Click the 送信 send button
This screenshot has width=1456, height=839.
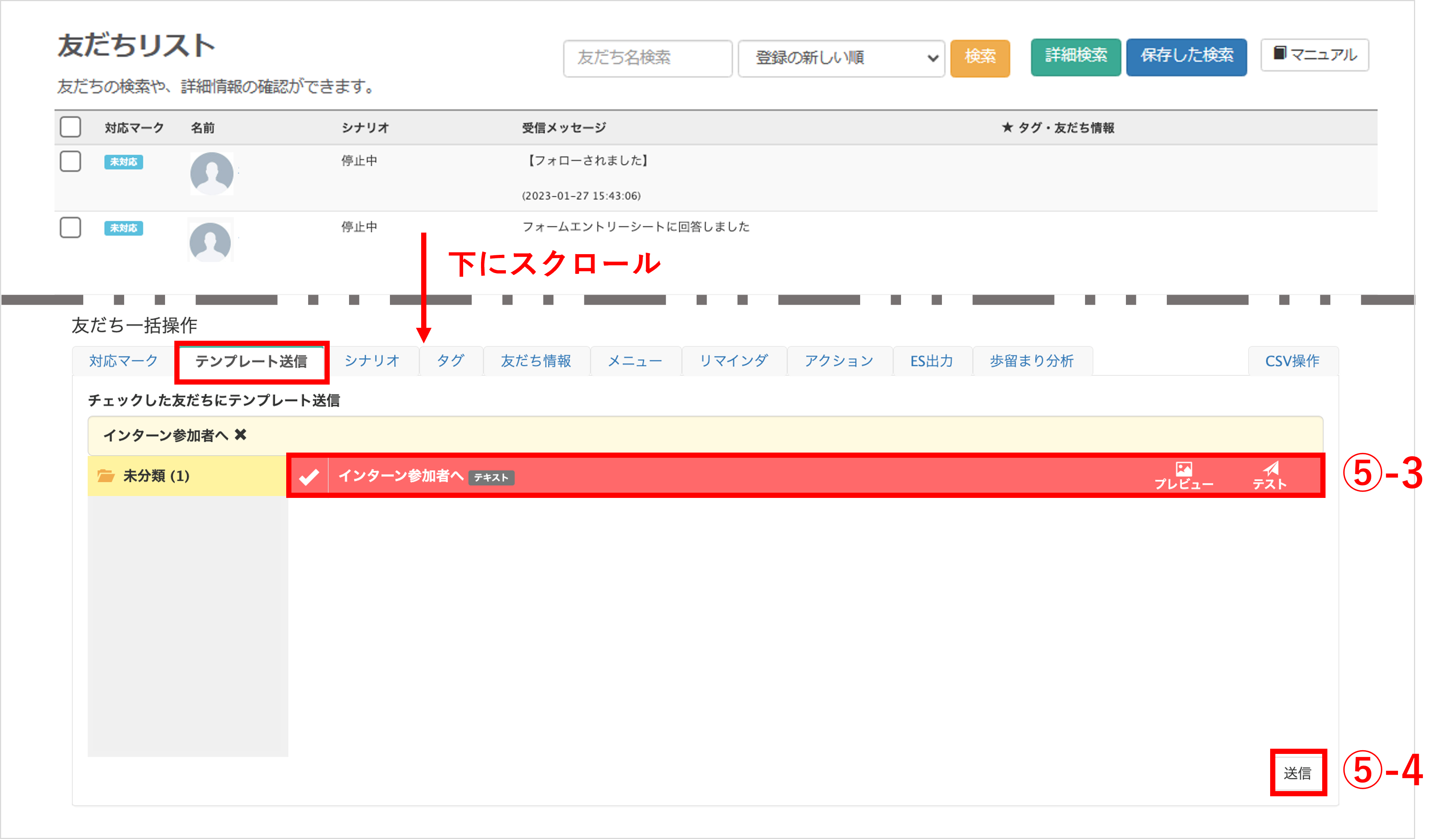(1298, 773)
